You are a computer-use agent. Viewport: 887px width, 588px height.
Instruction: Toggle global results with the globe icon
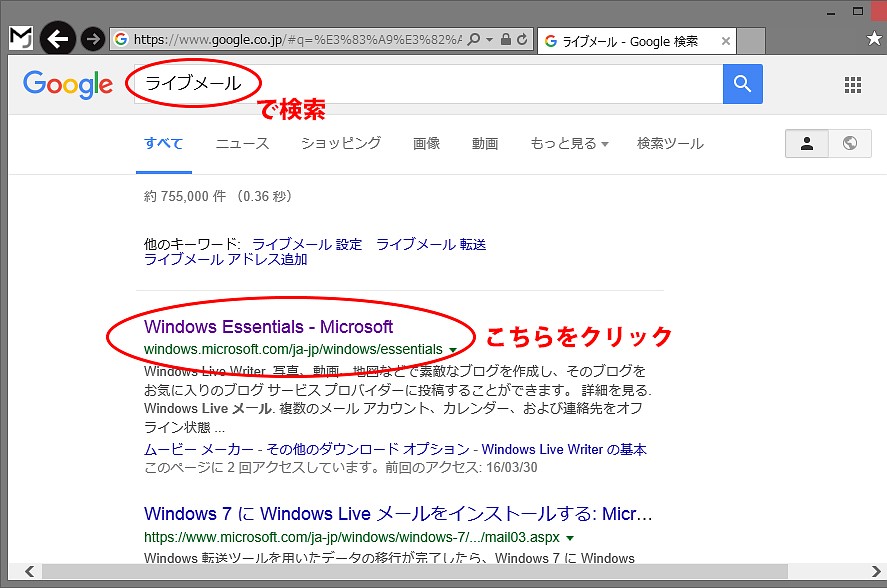pyautogui.click(x=850, y=144)
